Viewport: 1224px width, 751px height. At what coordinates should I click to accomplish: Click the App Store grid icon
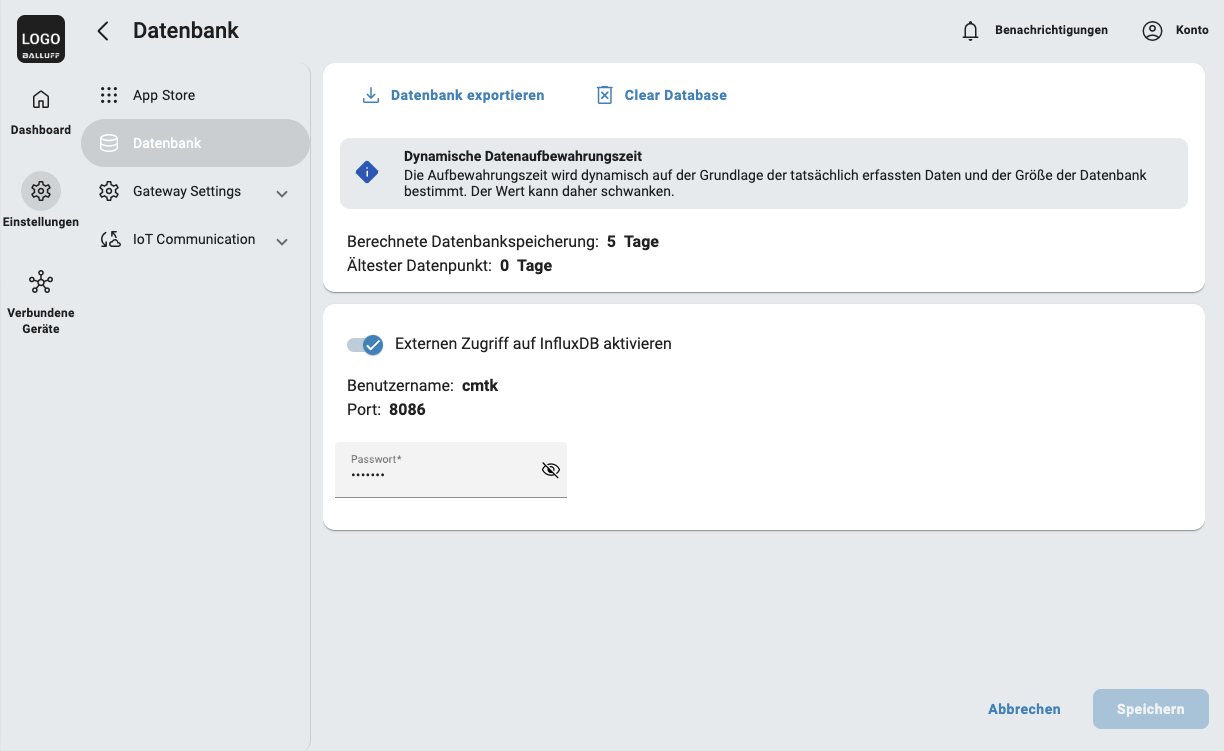click(x=109, y=95)
